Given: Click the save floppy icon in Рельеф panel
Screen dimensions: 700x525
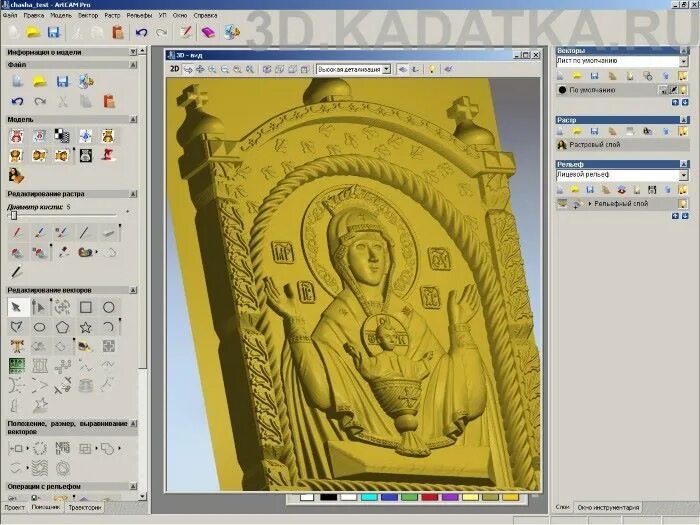Looking at the screenshot, I should [590, 190].
